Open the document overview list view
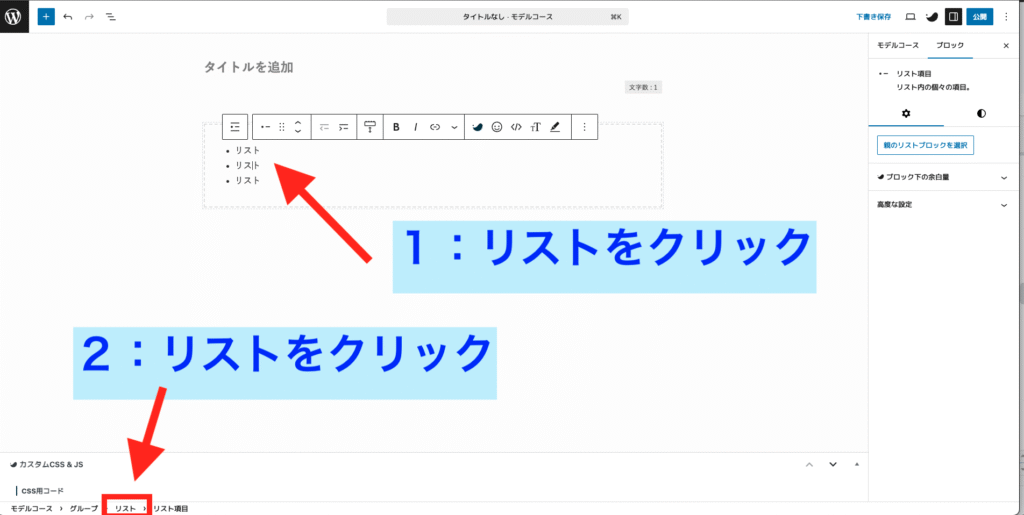1024x515 pixels. click(110, 17)
